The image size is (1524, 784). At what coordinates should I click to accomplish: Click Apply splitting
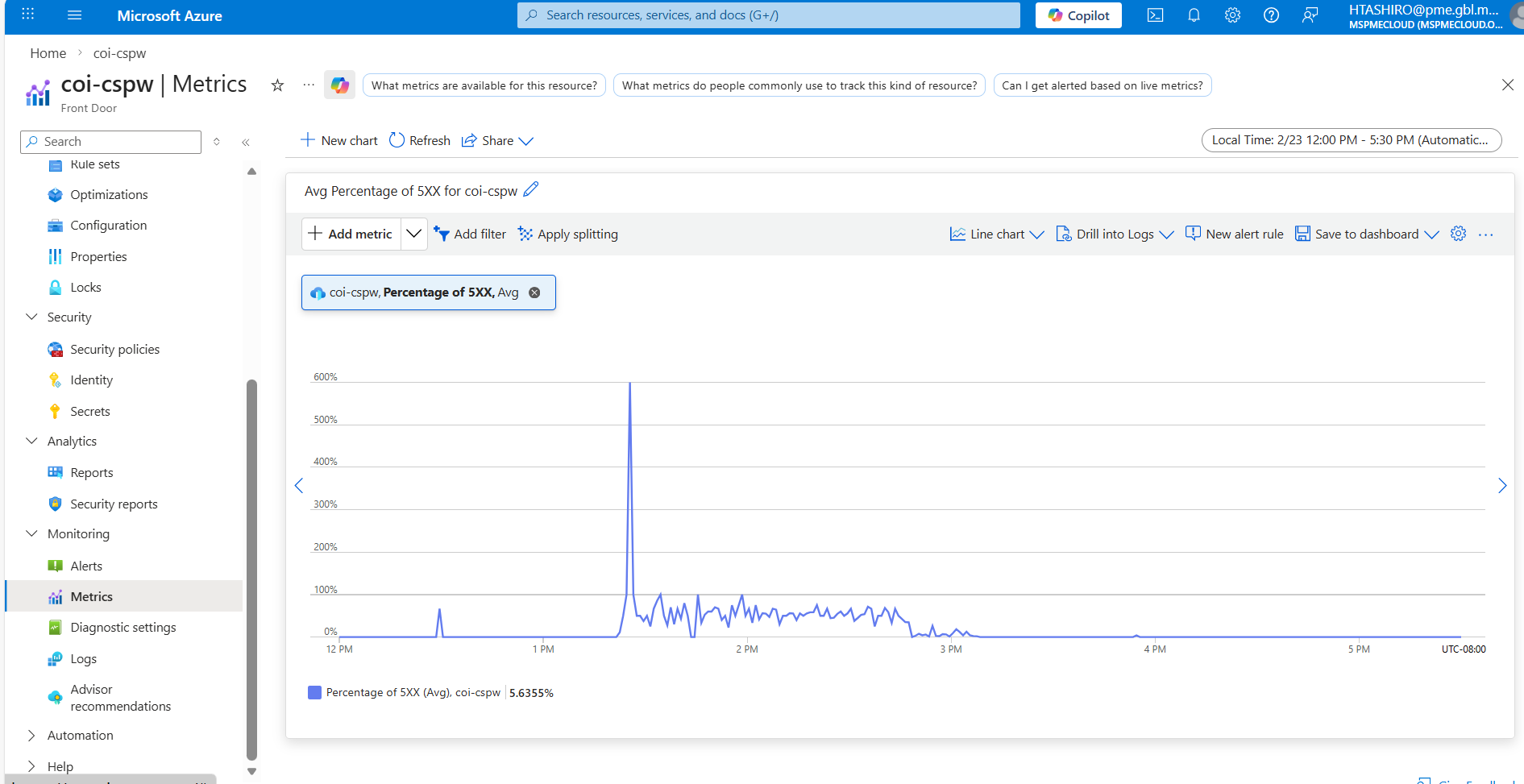[x=568, y=234]
